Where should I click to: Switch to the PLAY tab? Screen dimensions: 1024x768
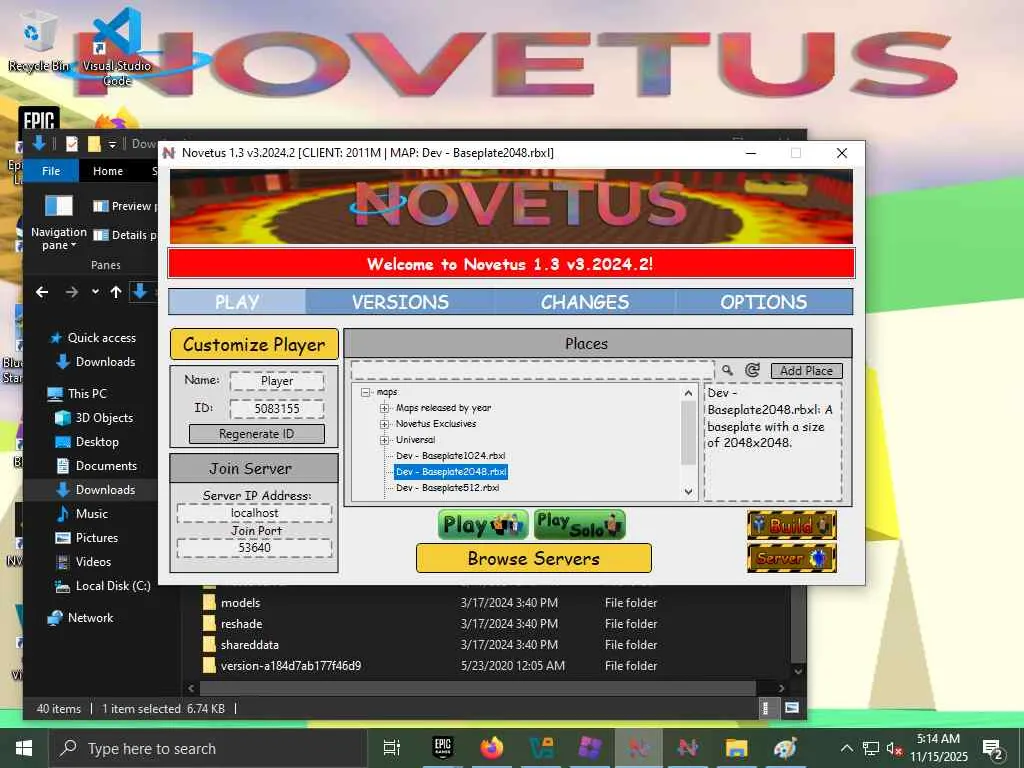click(x=237, y=302)
